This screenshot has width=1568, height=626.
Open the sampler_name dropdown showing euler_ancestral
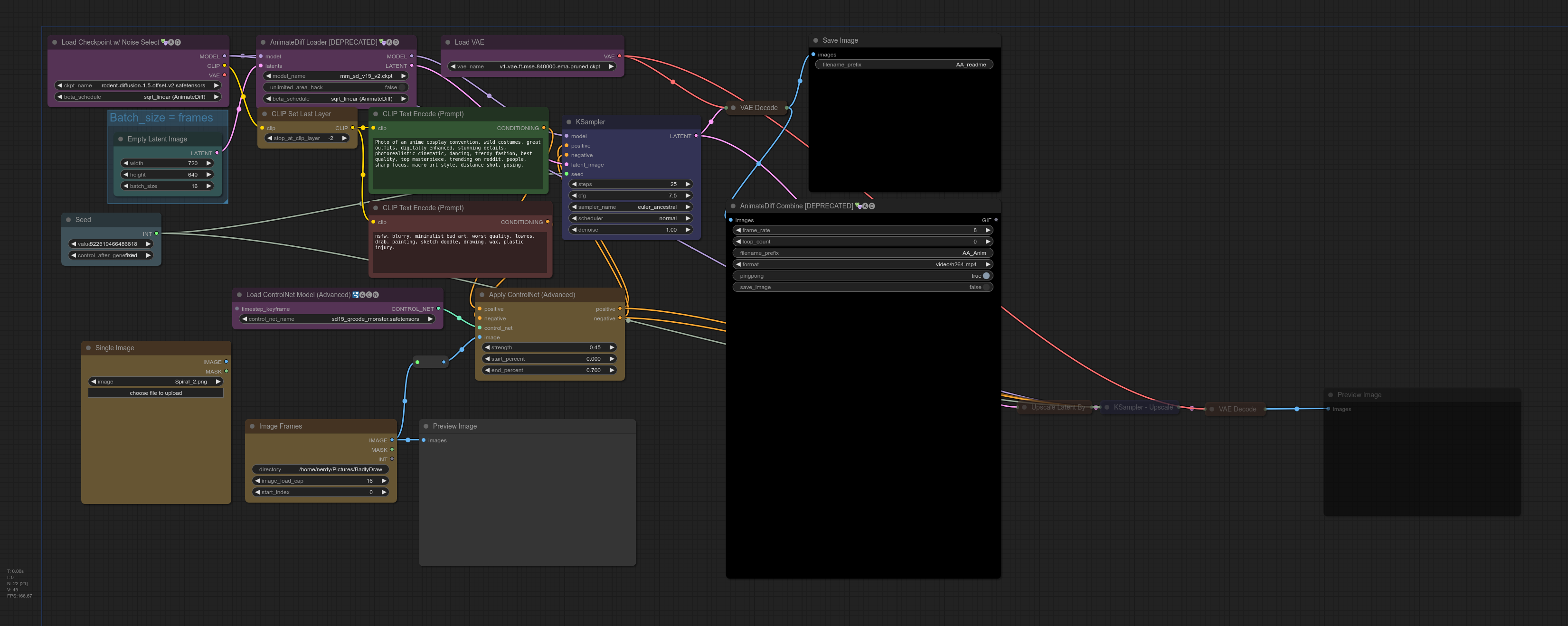(x=630, y=207)
